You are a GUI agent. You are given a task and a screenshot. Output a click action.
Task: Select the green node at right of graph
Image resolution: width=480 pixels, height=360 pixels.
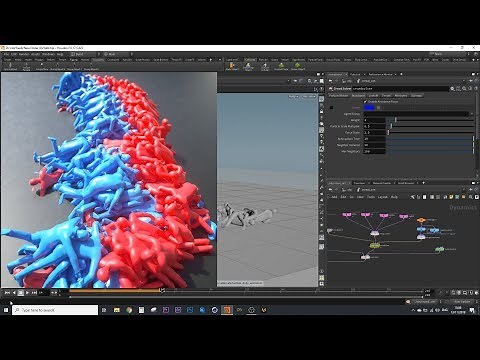pos(440,249)
